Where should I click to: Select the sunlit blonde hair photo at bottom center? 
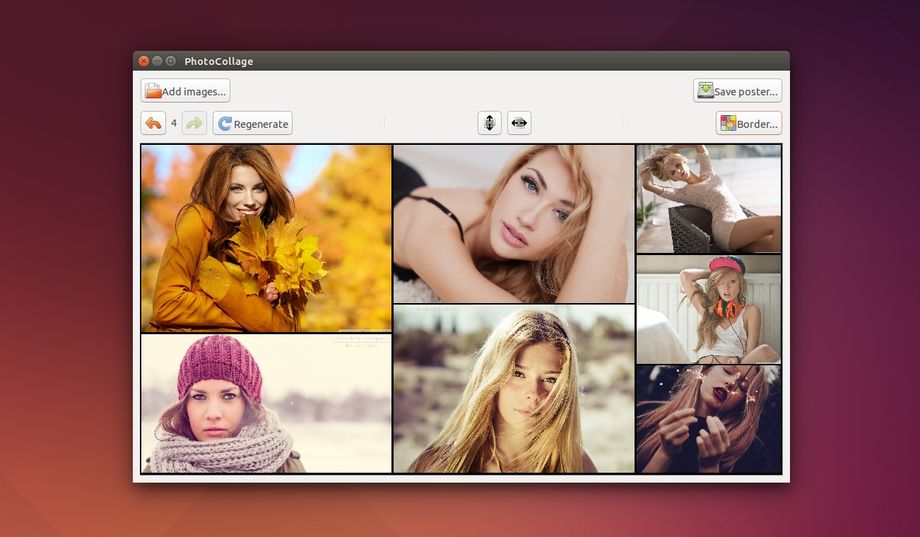coord(513,389)
